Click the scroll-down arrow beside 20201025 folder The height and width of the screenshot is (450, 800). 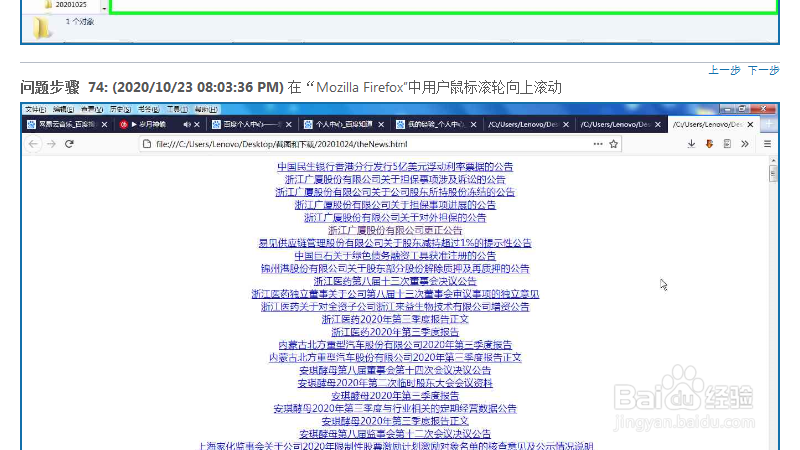[104, 8]
